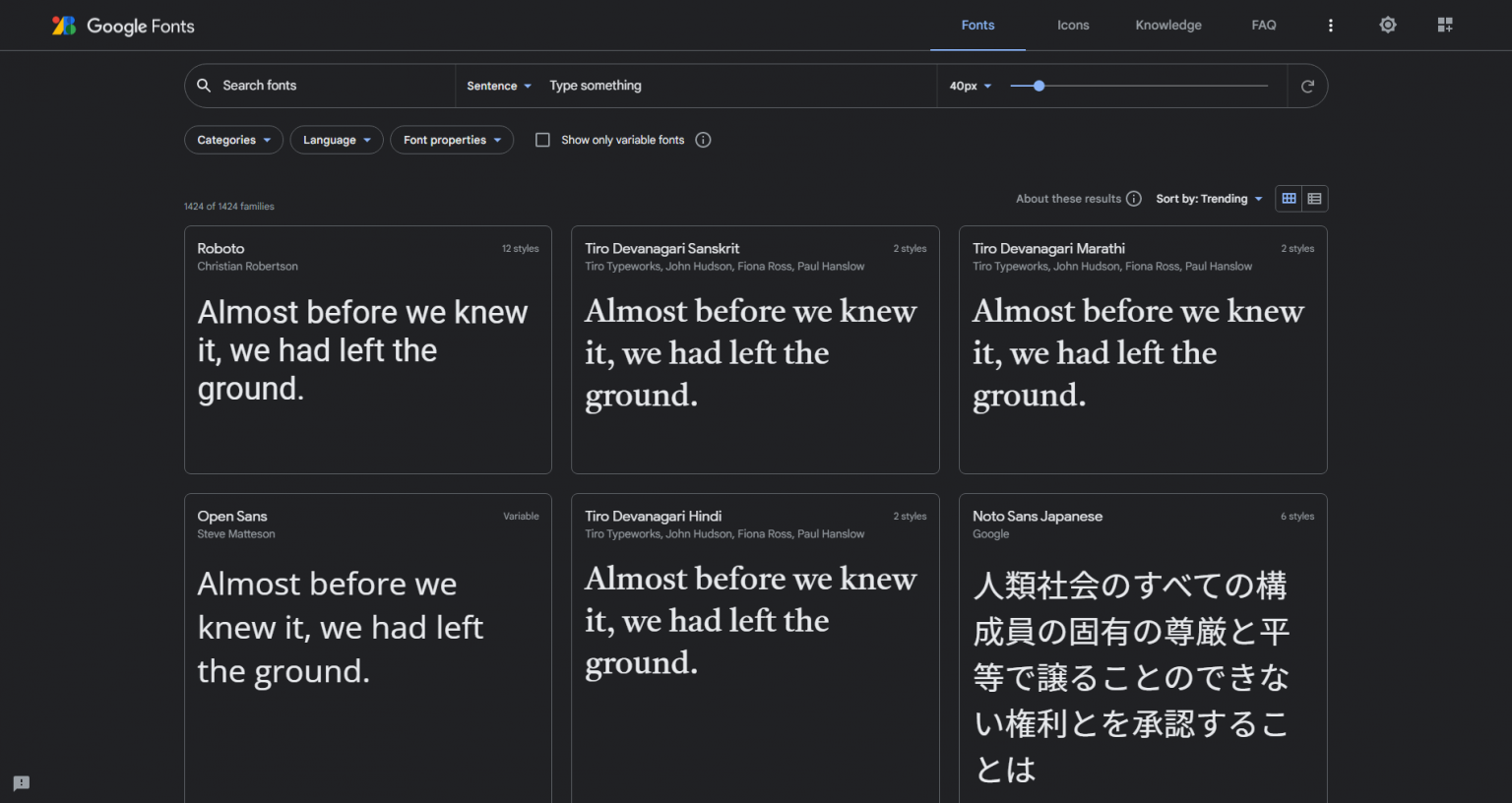Click the Roboto preview sentence

point(362,350)
